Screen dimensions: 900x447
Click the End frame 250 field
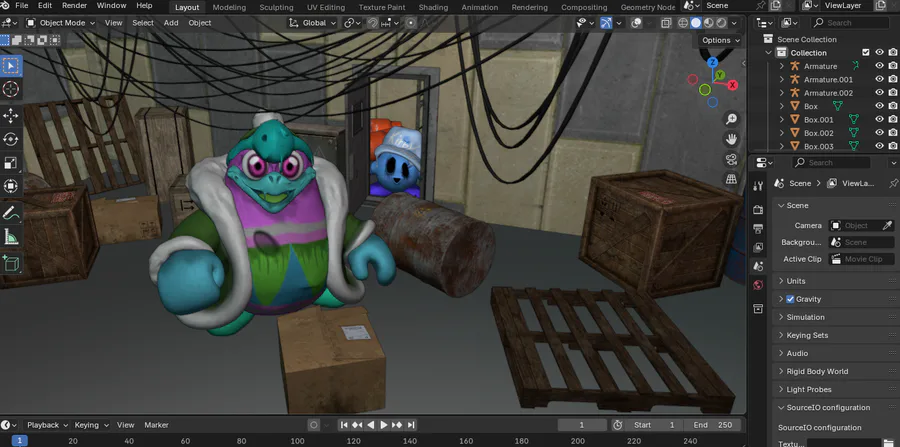[715, 425]
